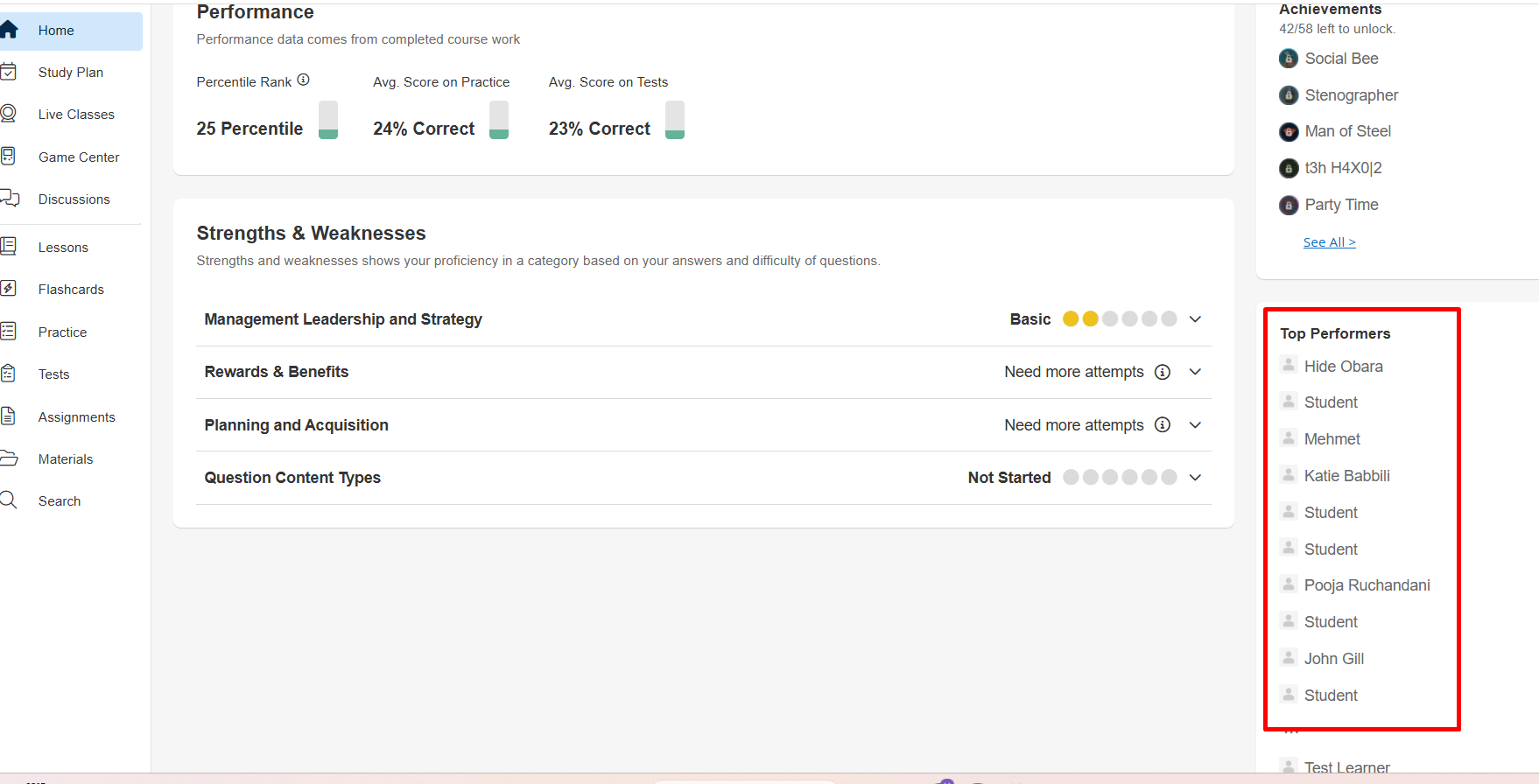
Task: Click the Man of Steel achievement badge
Action: (1289, 131)
